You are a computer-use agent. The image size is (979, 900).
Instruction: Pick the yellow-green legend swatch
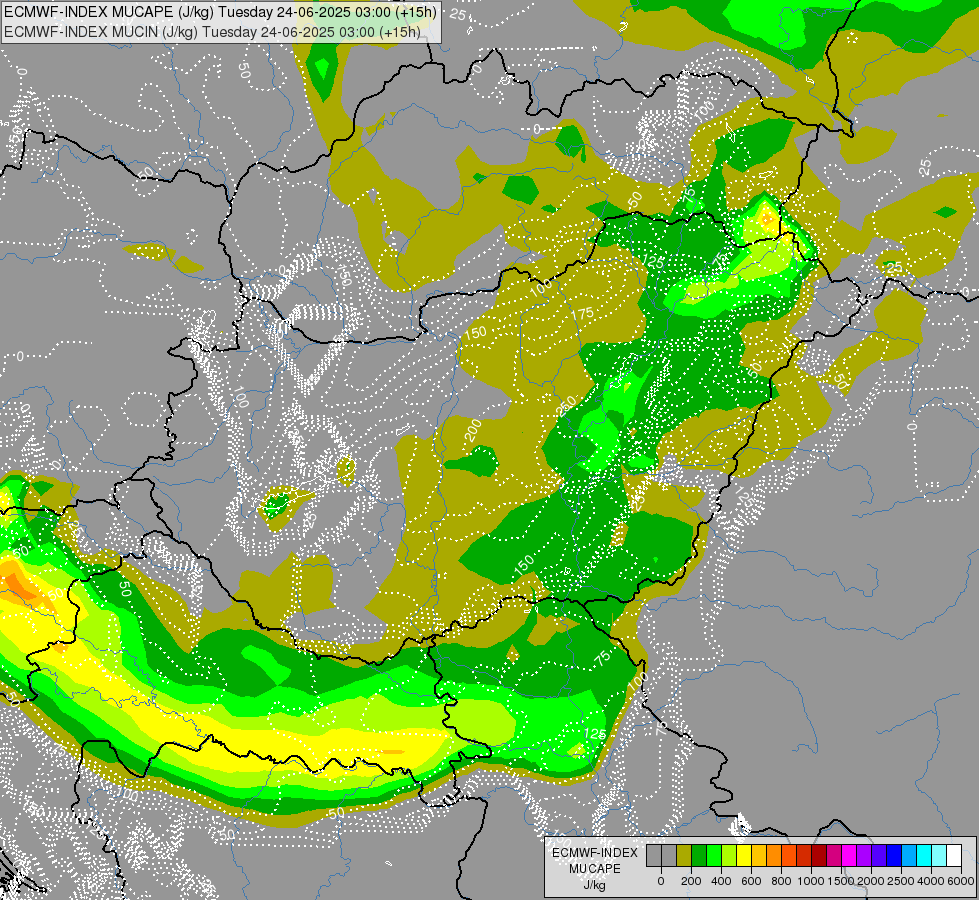[729, 855]
